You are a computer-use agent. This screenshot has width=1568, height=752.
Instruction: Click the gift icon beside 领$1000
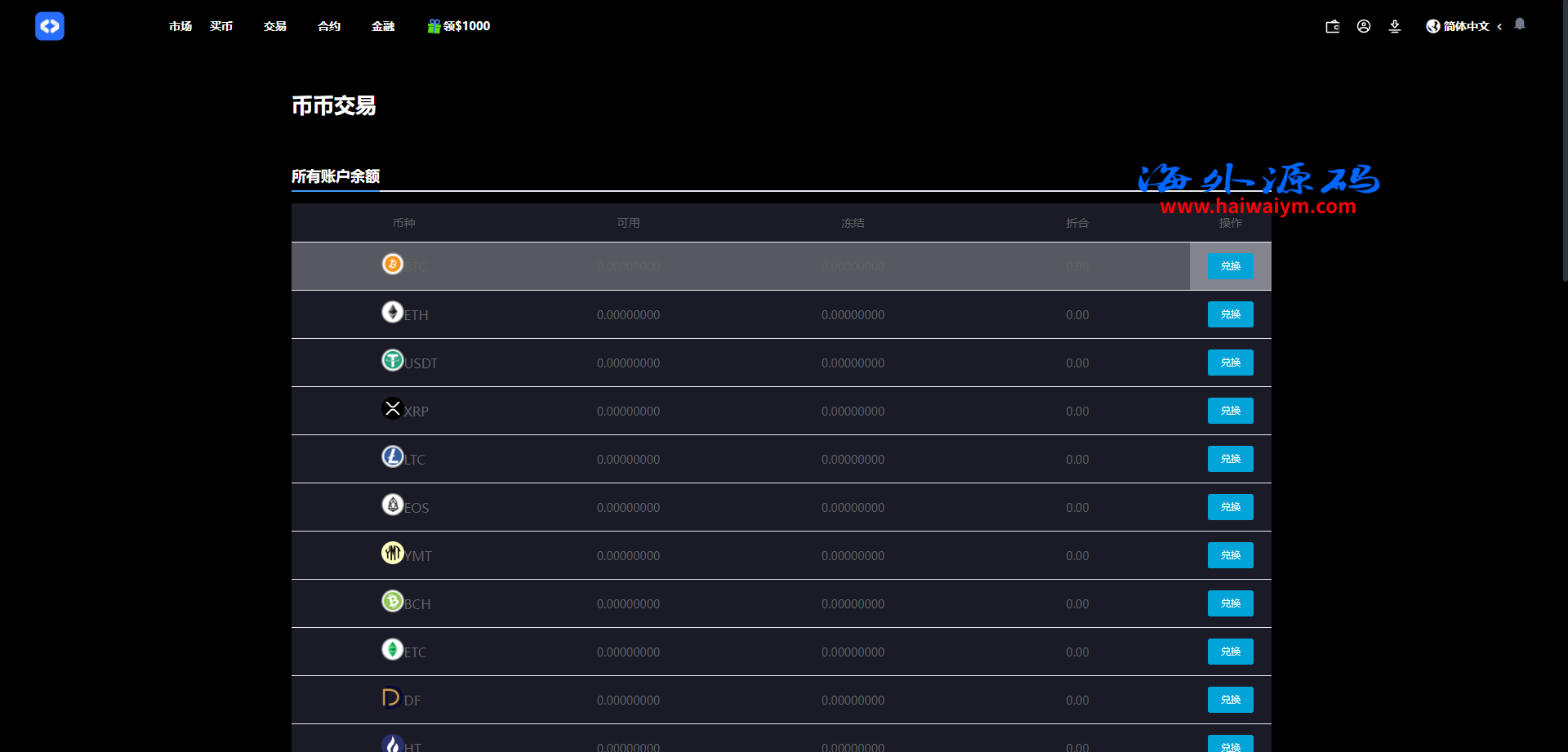[434, 26]
